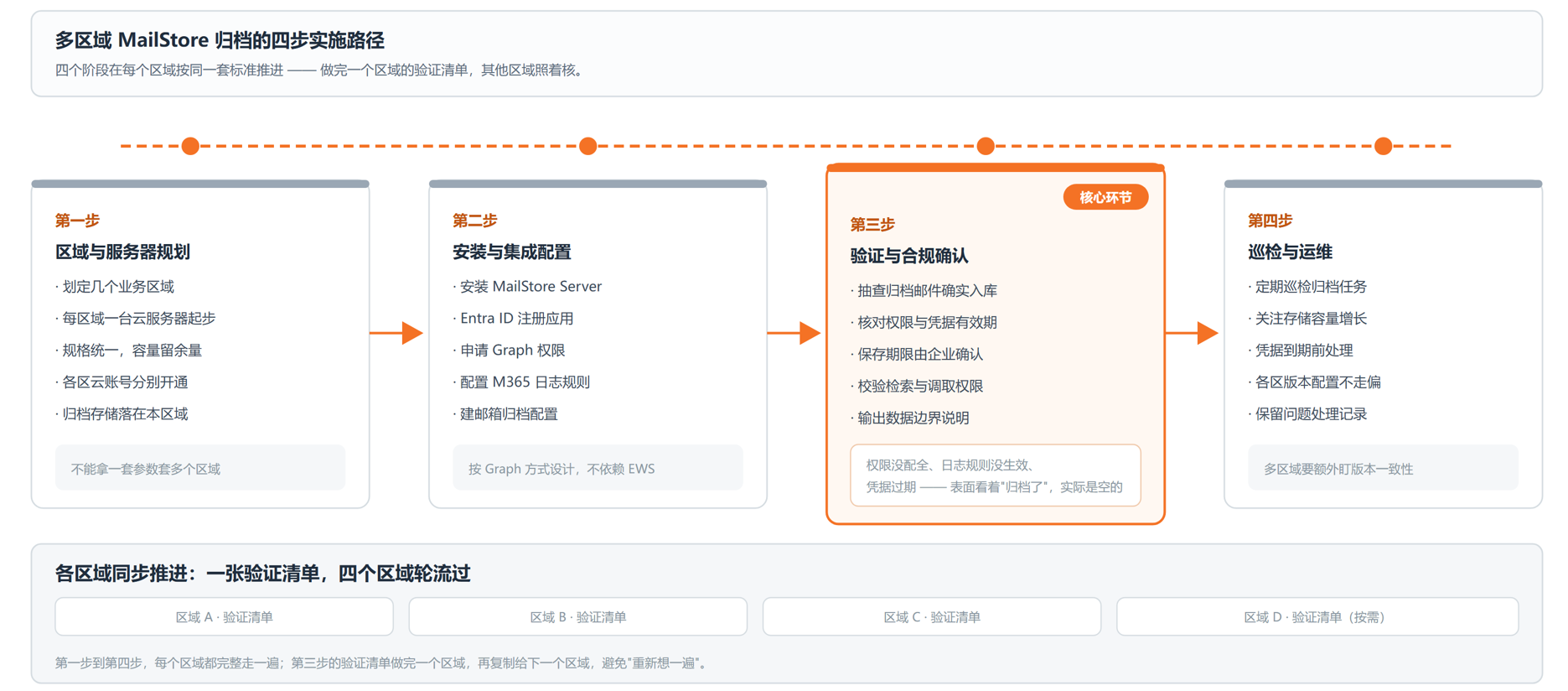This screenshot has width=1568, height=691.
Task: Click Entra ID 注册应用 item
Action: (514, 319)
